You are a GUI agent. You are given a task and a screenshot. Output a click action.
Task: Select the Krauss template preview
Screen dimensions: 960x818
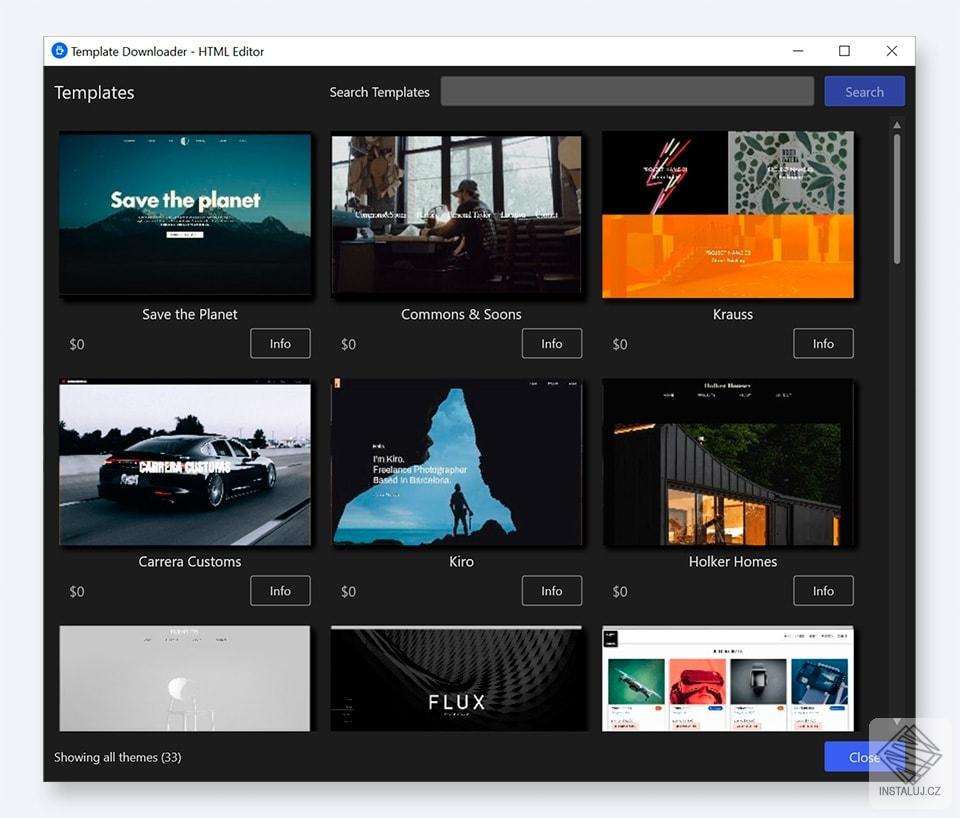point(727,214)
